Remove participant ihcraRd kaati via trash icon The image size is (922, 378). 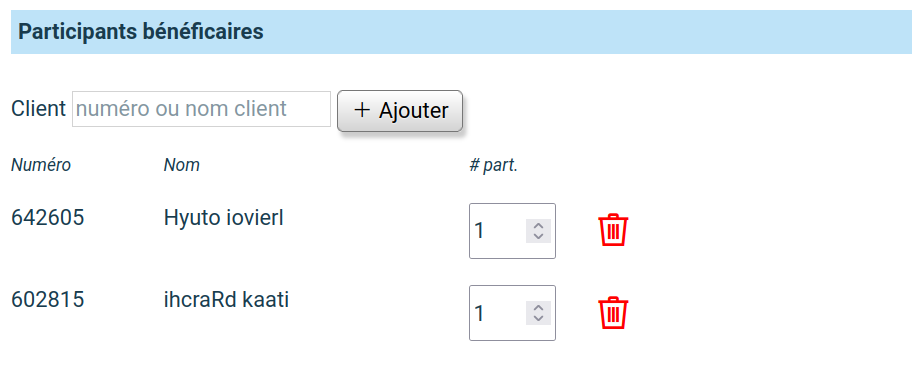point(613,312)
